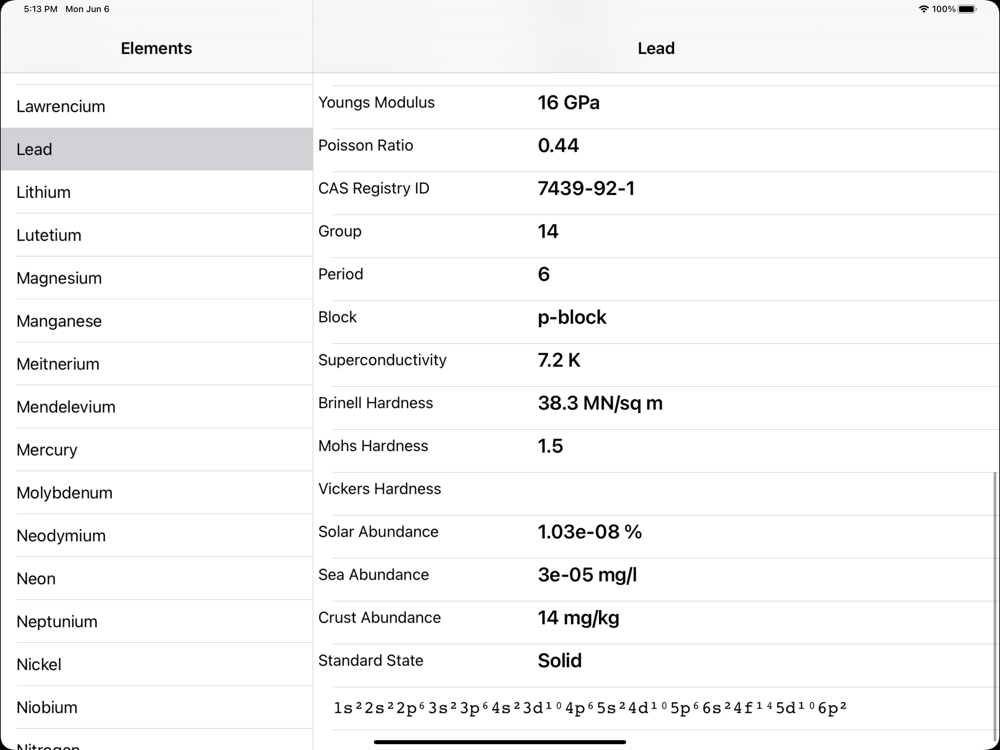Viewport: 1000px width, 750px height.
Task: Select Lawrencium in the elements list
Action: [61, 106]
